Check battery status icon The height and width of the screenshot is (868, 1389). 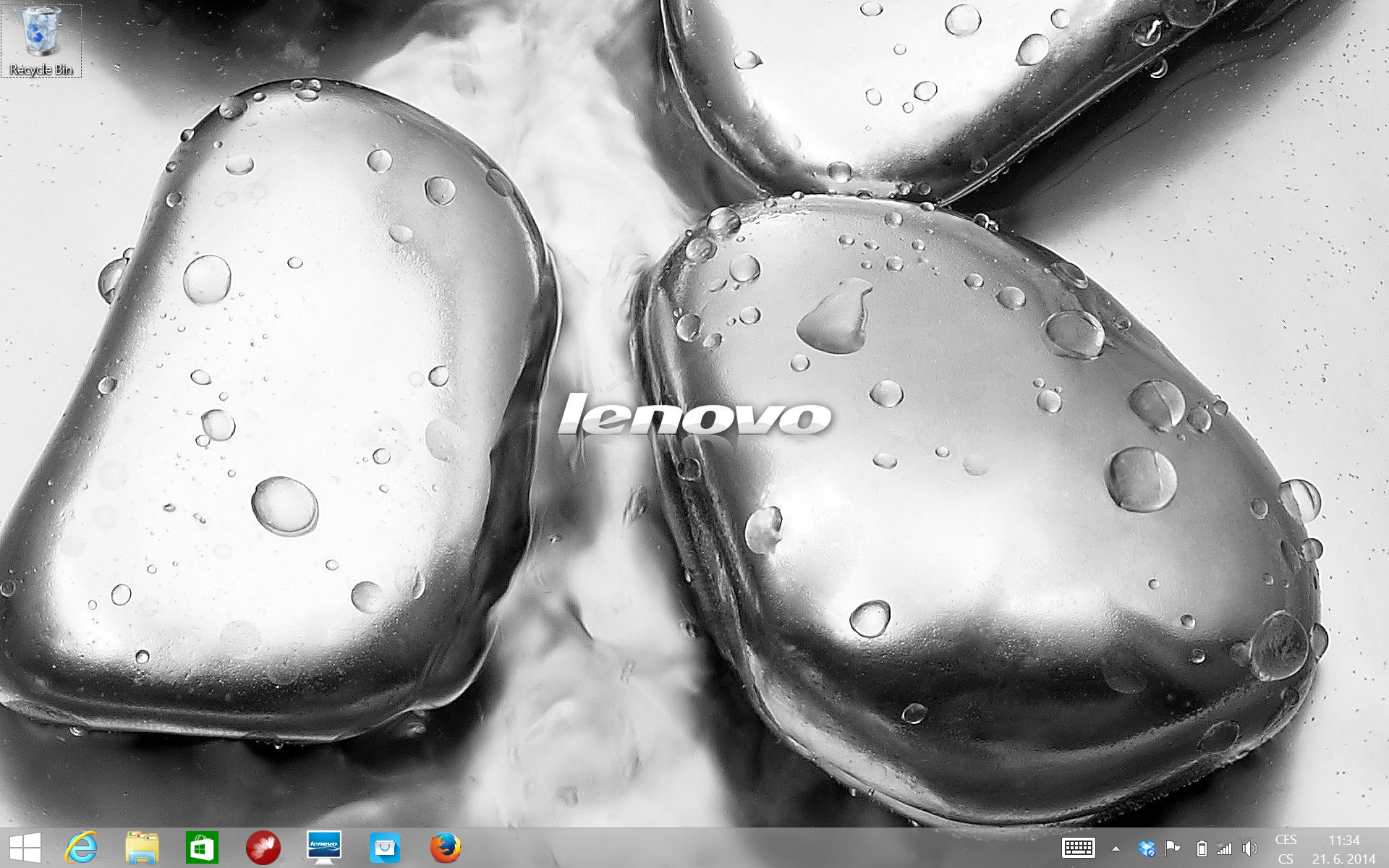(1202, 848)
